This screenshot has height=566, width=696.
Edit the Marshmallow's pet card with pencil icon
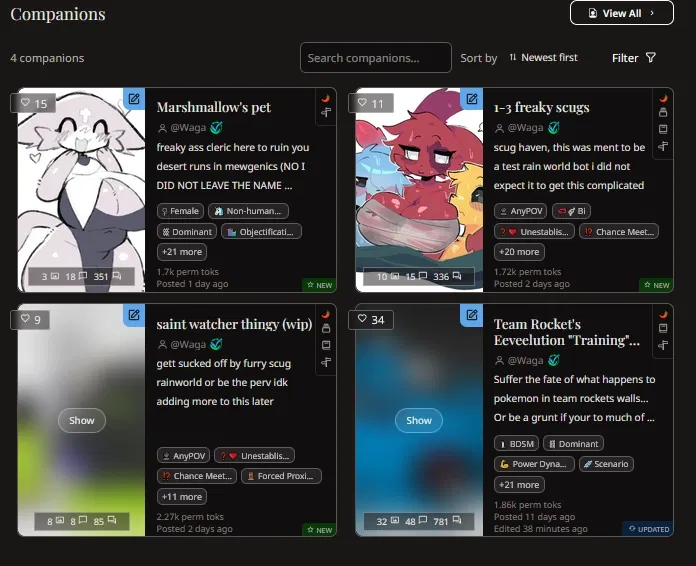pos(134,99)
